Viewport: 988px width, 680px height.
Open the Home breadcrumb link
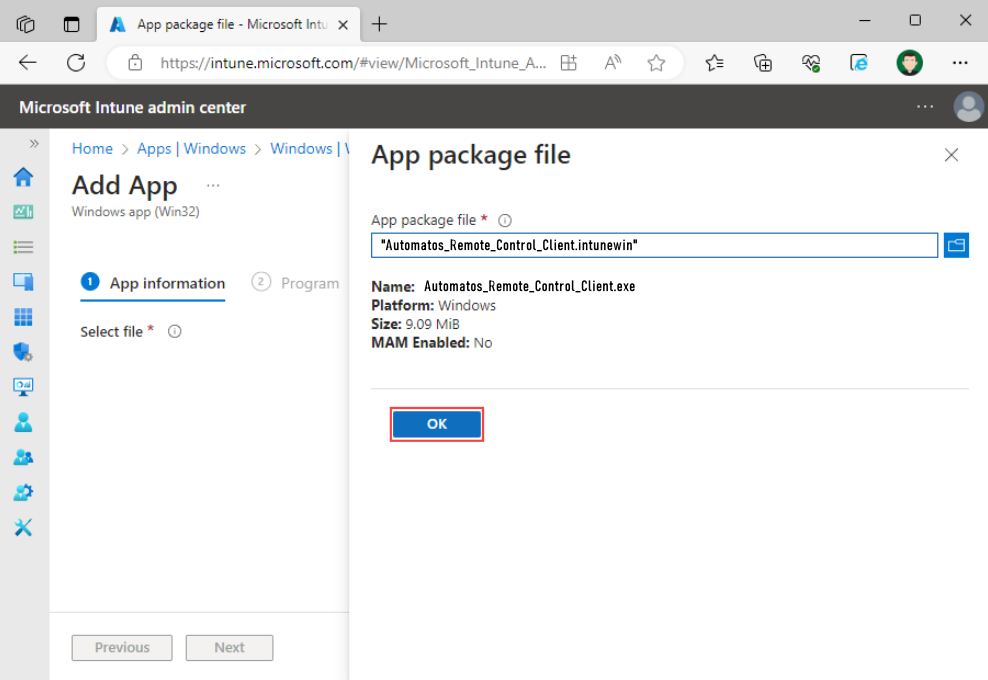92,149
